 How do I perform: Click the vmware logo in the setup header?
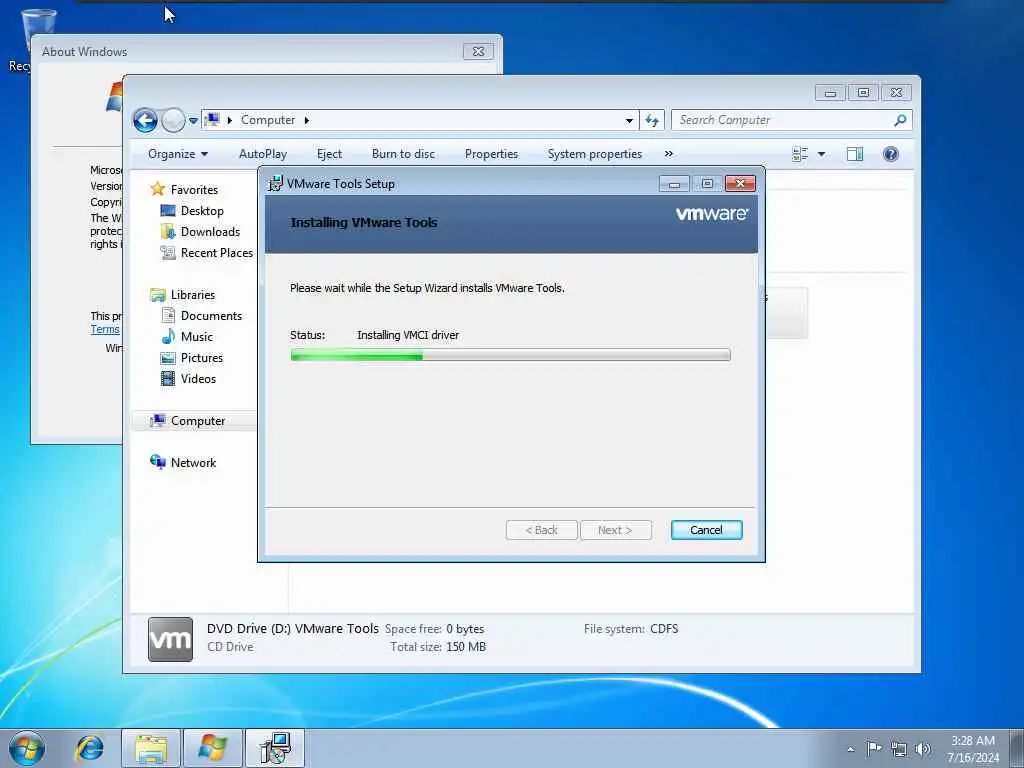click(x=712, y=214)
